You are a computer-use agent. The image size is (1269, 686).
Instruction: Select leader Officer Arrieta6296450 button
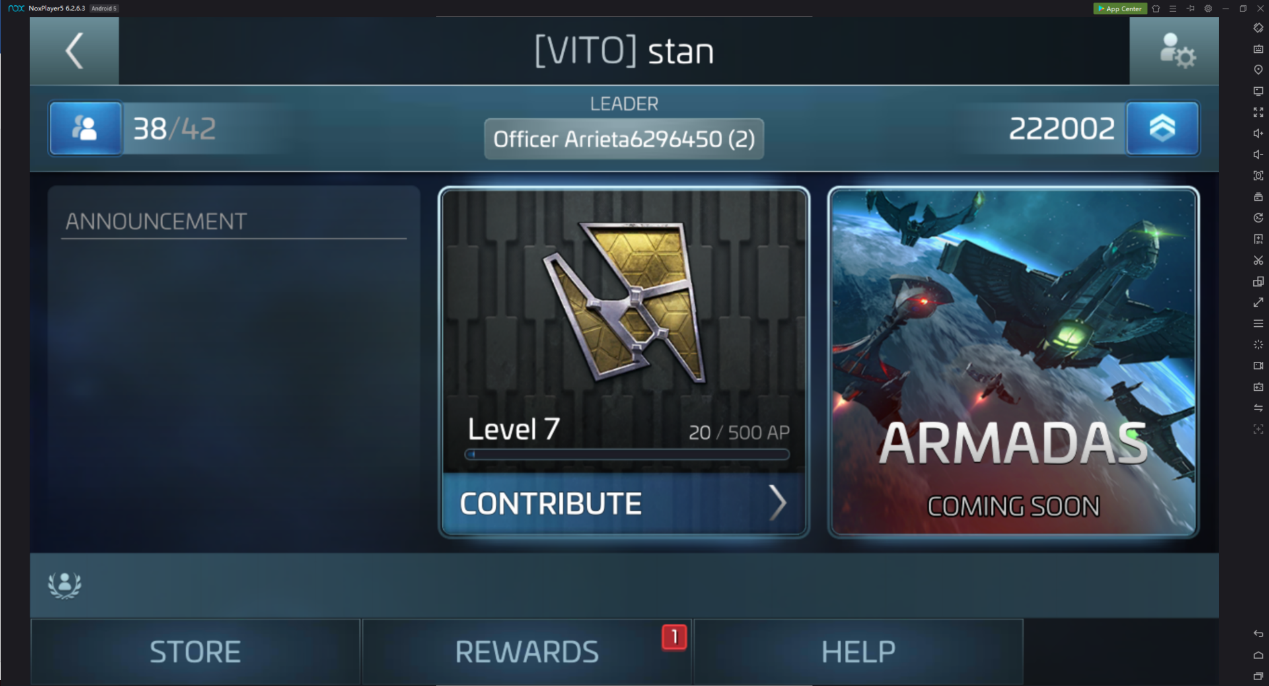[624, 139]
